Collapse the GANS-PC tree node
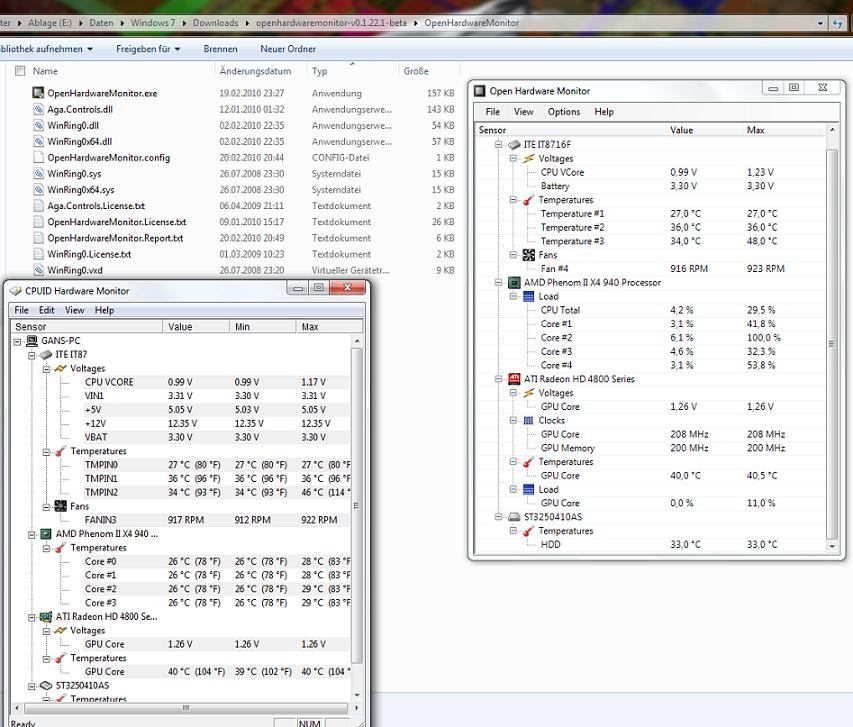The height and width of the screenshot is (727, 853). tap(17, 341)
